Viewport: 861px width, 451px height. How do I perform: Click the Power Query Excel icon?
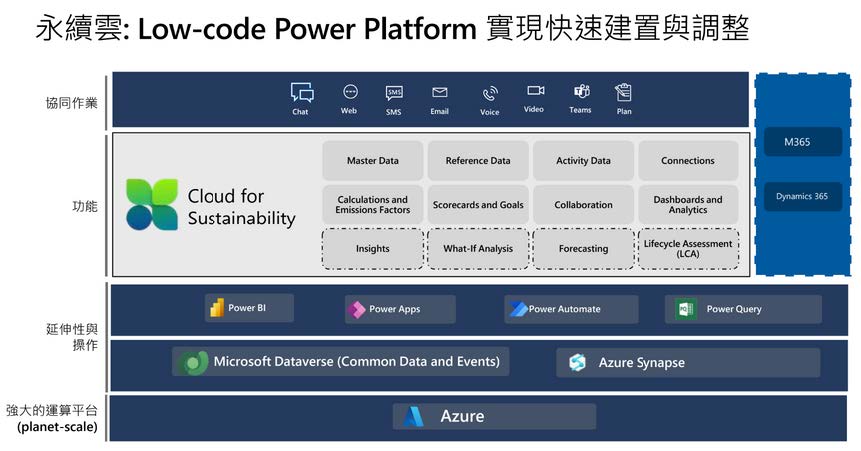tap(685, 309)
